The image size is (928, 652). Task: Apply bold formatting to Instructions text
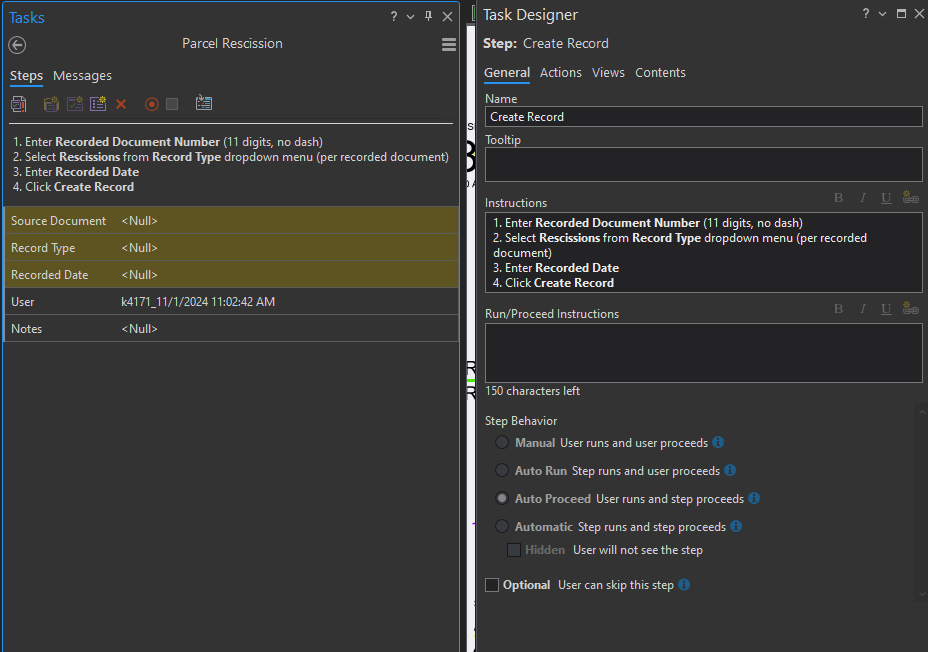pyautogui.click(x=838, y=197)
